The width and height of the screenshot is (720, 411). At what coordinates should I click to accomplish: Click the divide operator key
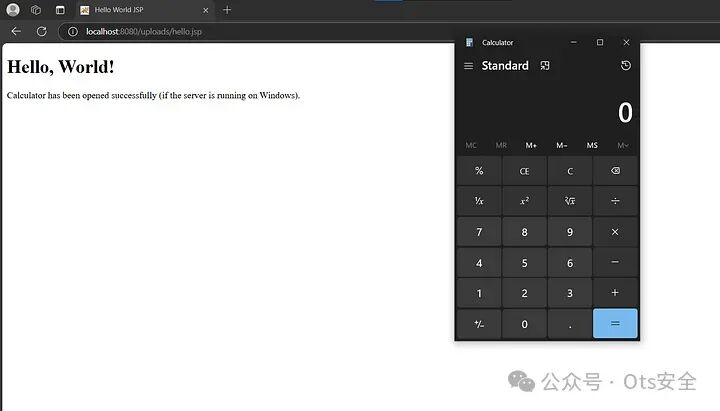point(615,201)
